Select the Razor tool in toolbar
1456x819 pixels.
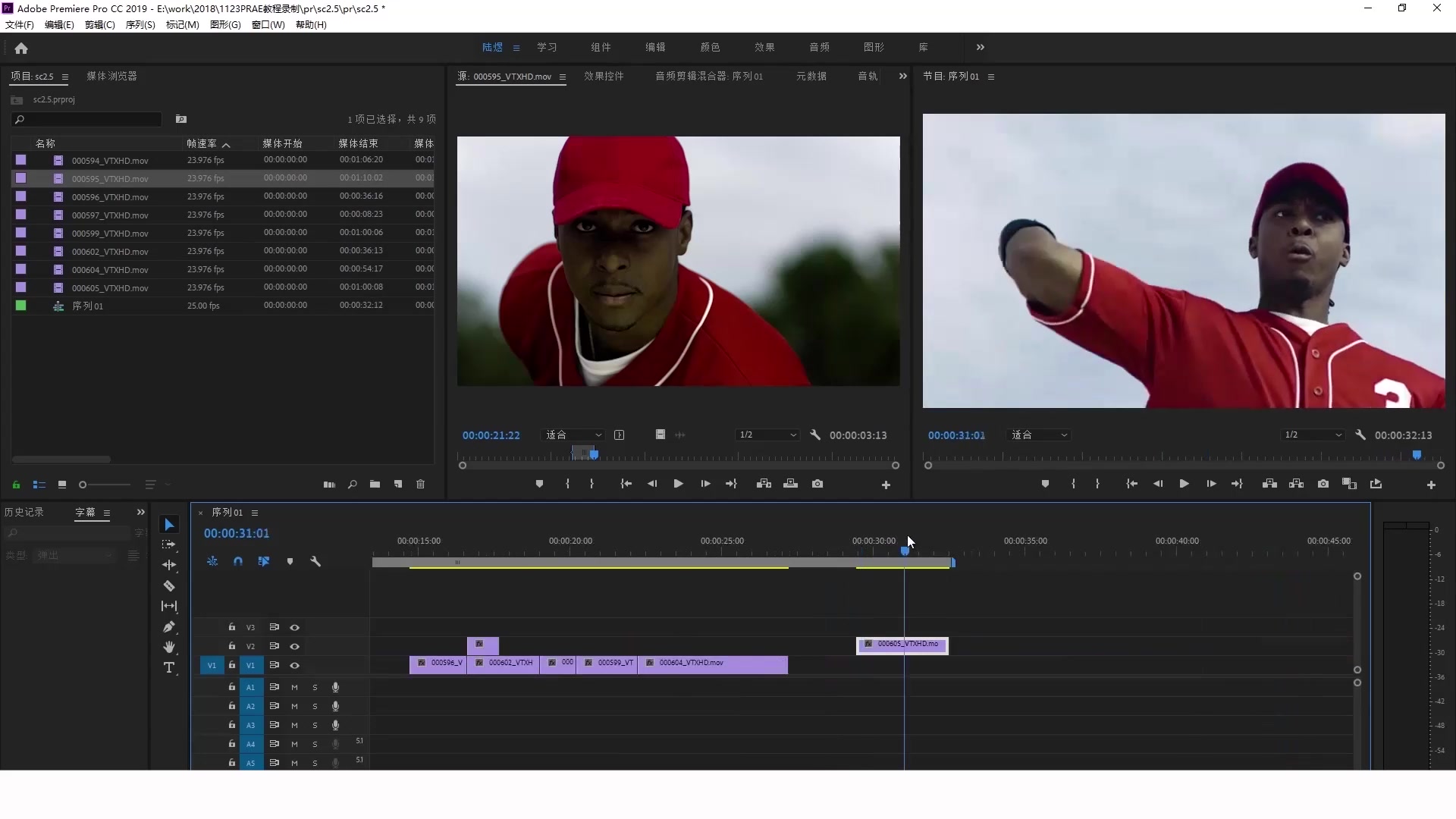click(169, 585)
